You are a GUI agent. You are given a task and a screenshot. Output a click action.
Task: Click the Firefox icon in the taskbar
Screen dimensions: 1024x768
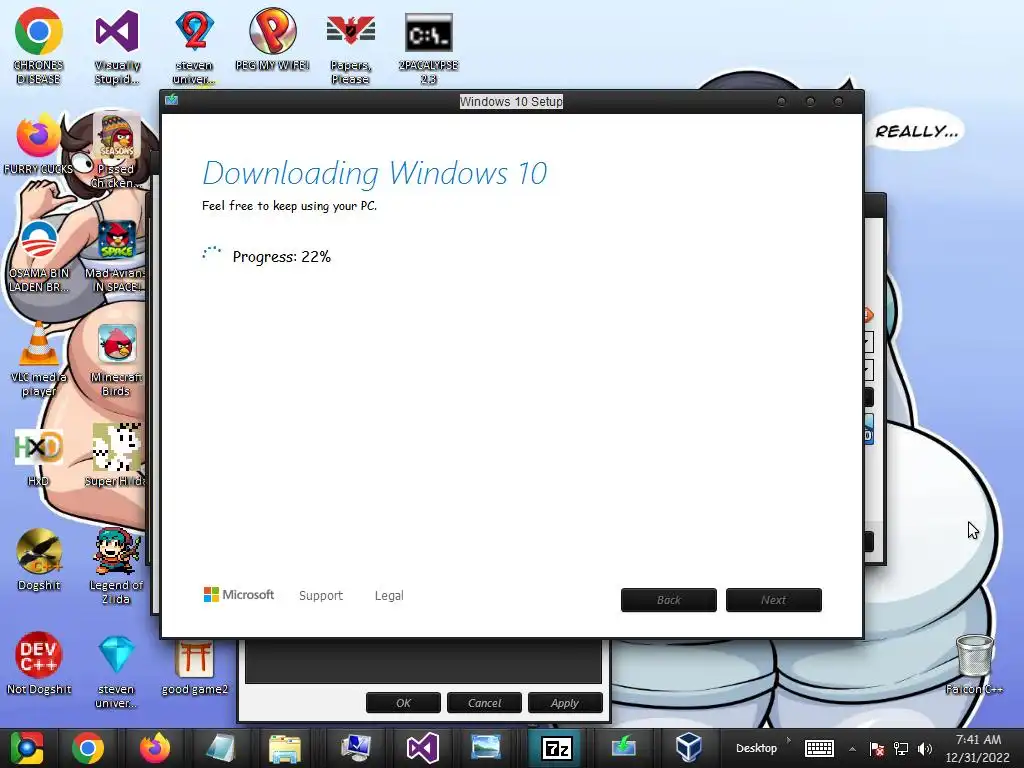155,748
